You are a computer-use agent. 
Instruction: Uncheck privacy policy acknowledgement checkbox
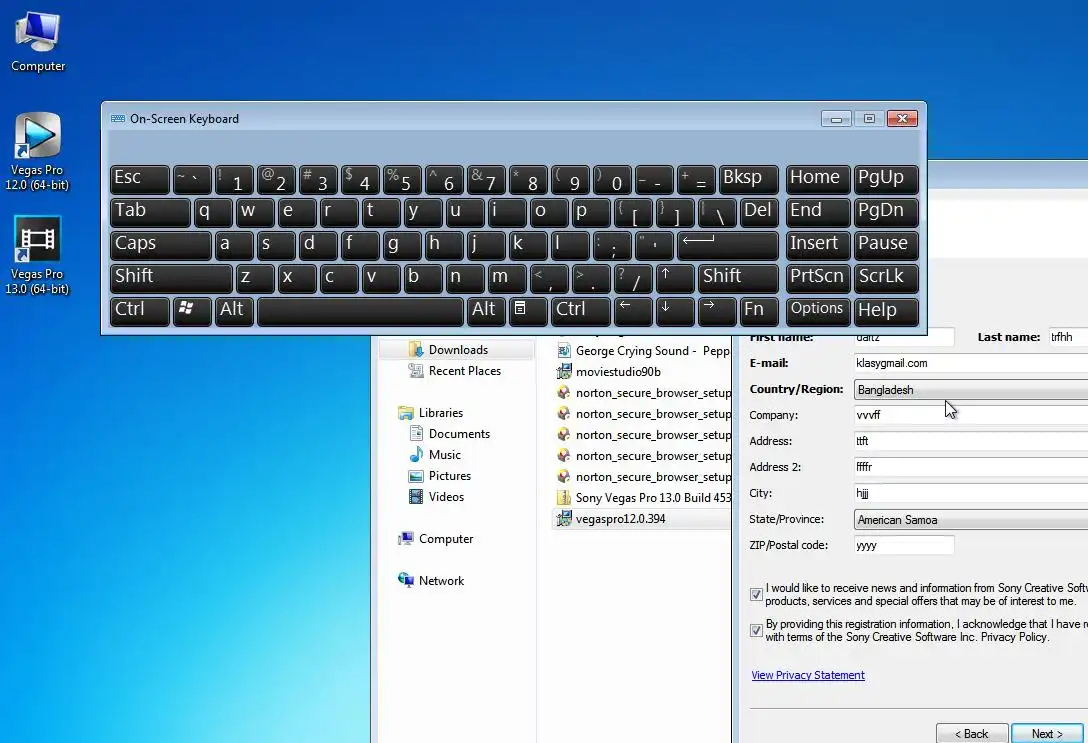(x=756, y=631)
